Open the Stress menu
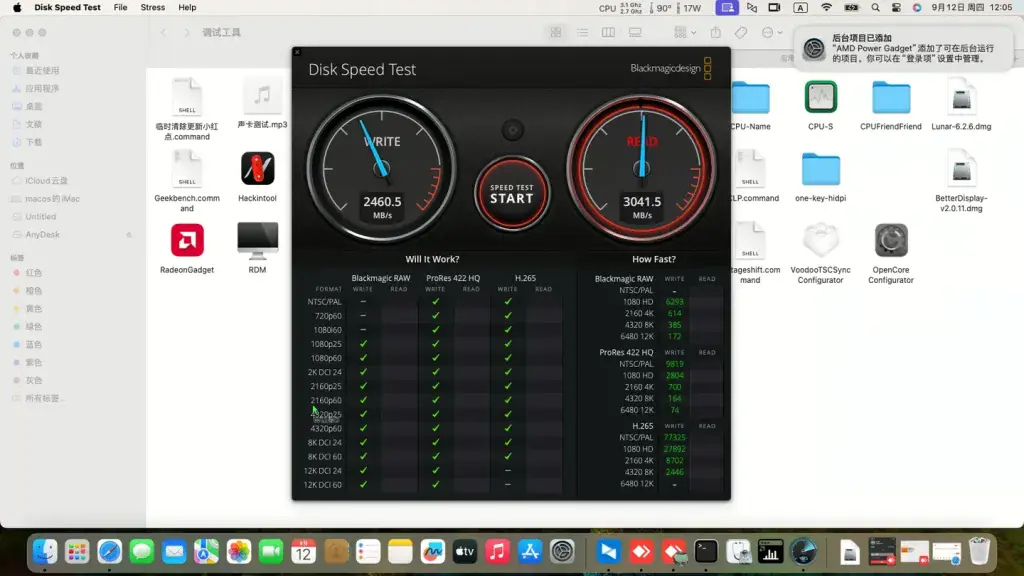This screenshot has height=576, width=1024. 152,7
